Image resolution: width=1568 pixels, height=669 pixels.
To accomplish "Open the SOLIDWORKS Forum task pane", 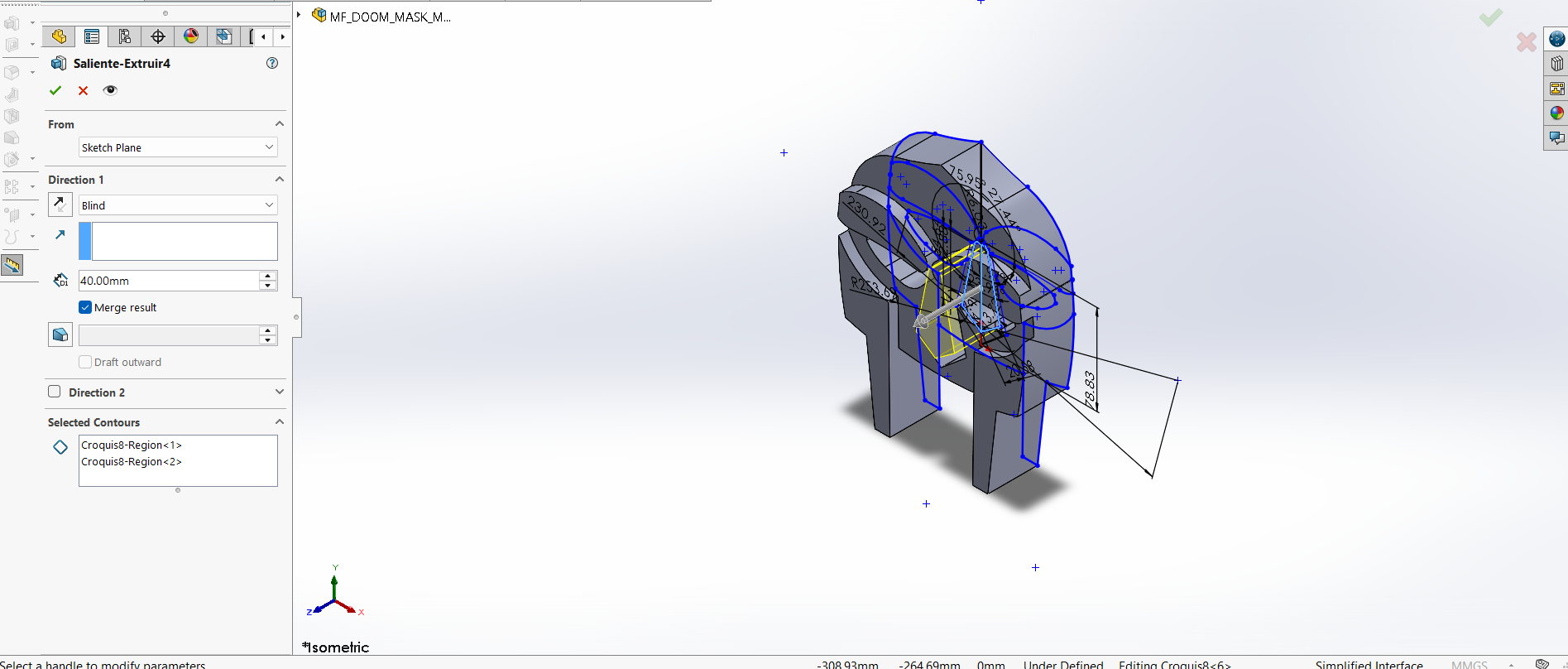I will 1556,137.
